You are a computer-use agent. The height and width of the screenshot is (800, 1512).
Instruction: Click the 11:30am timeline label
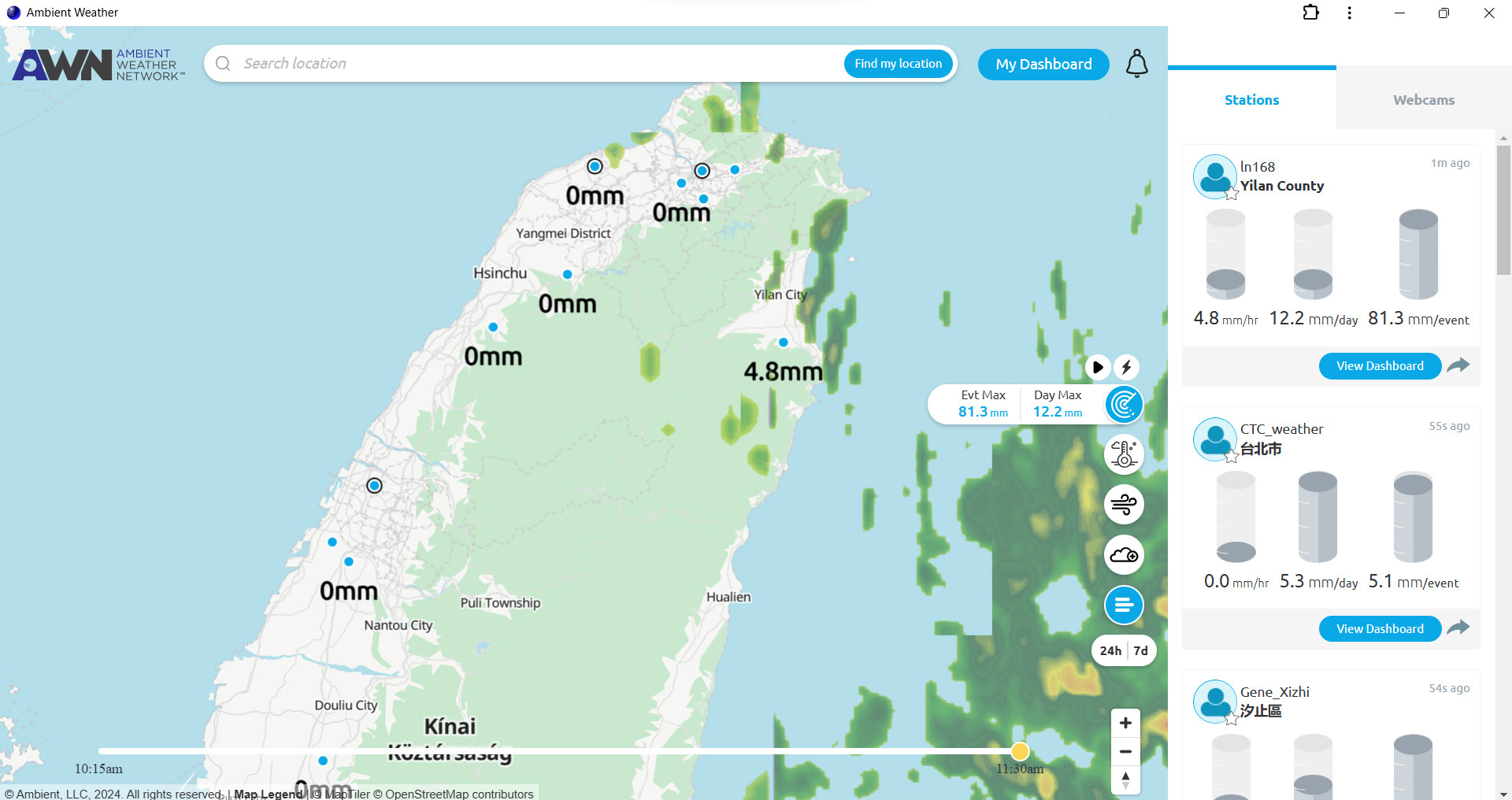pyautogui.click(x=1020, y=769)
